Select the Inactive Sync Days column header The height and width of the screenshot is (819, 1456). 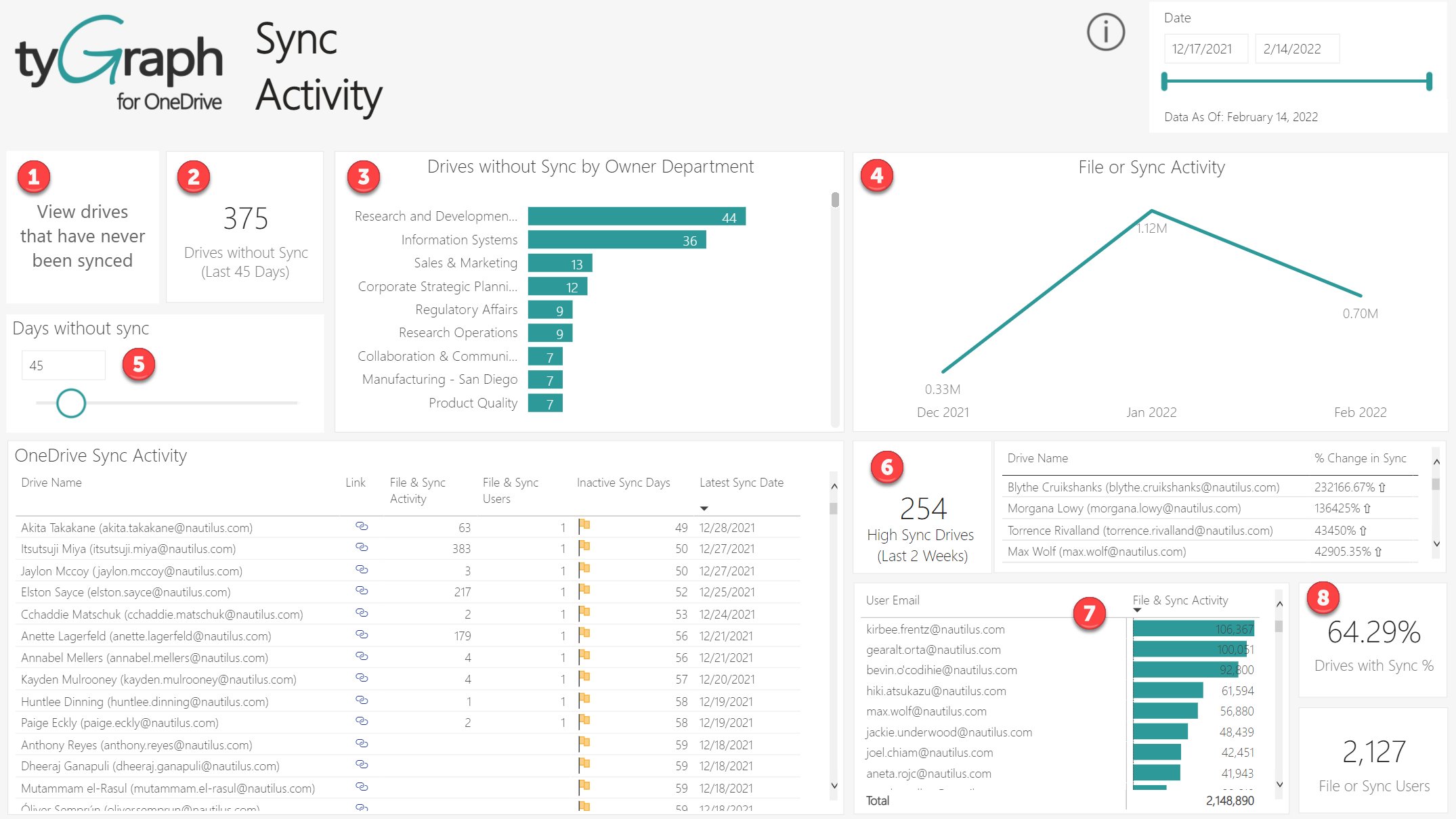point(623,483)
